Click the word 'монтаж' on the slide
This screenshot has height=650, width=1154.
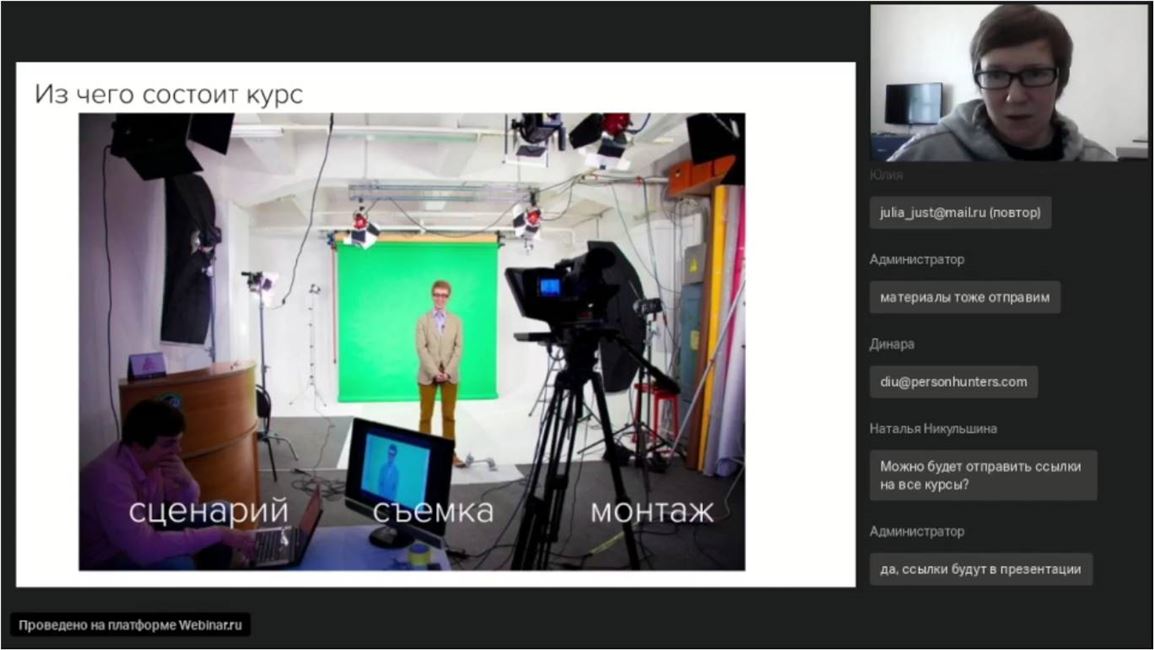pyautogui.click(x=651, y=511)
